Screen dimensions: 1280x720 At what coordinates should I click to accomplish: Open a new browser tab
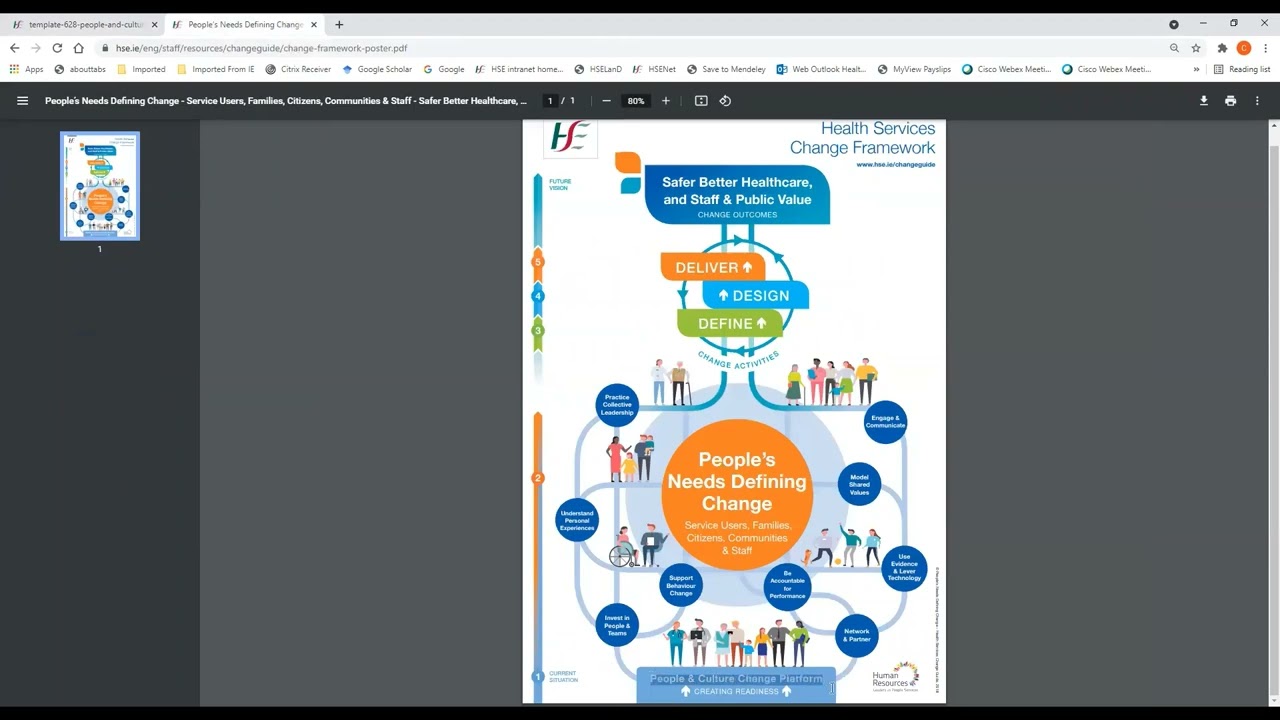339,24
